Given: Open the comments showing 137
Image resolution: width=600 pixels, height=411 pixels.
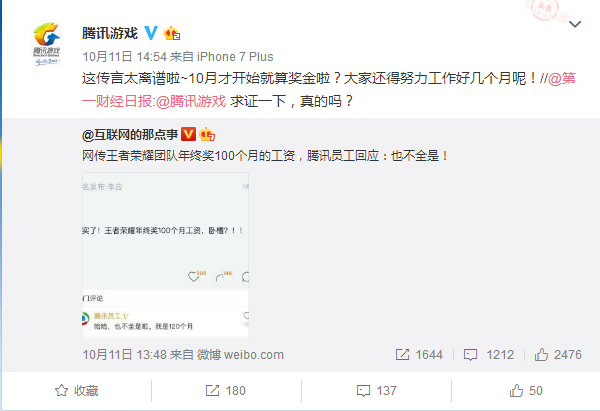Looking at the screenshot, I should (377, 391).
